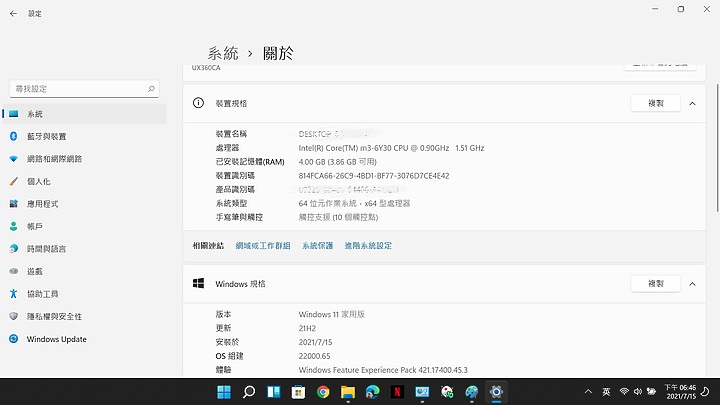Click the Windows Feature Experience Pack text
The image size is (720, 405).
coord(383,370)
